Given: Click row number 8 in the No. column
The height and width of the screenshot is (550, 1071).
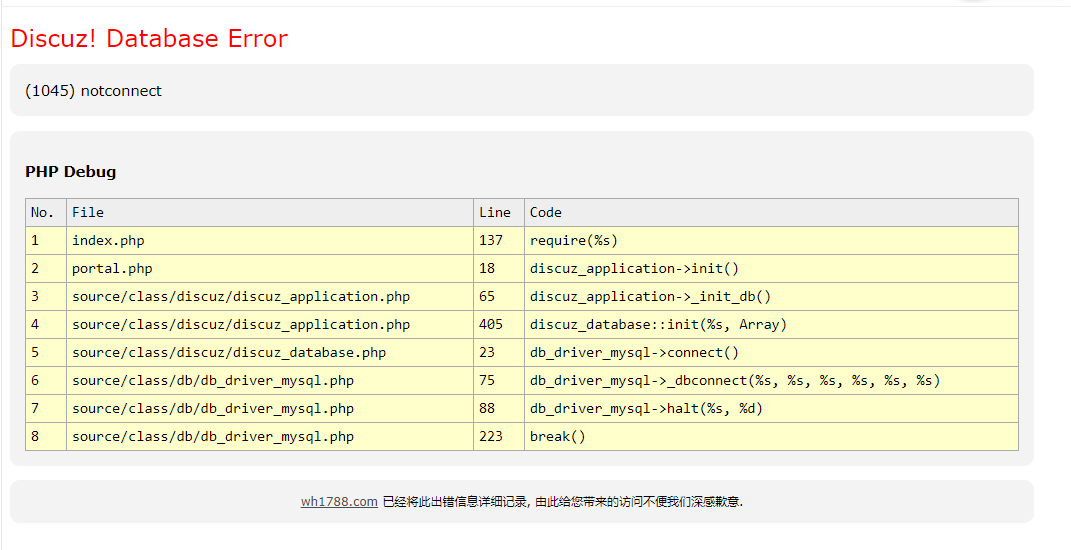Looking at the screenshot, I should (46, 437).
